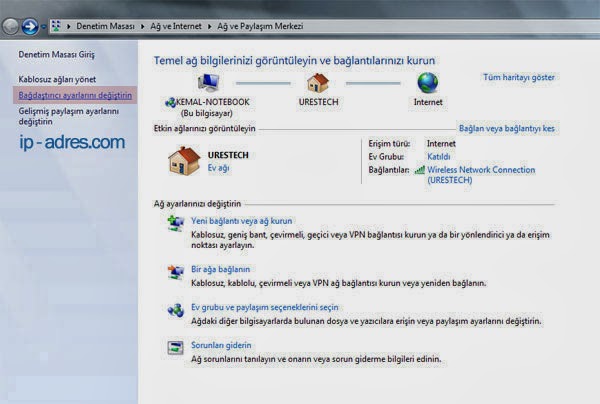This screenshot has height=404, width=600.
Task: Click the Back navigation arrow button
Action: [10, 26]
